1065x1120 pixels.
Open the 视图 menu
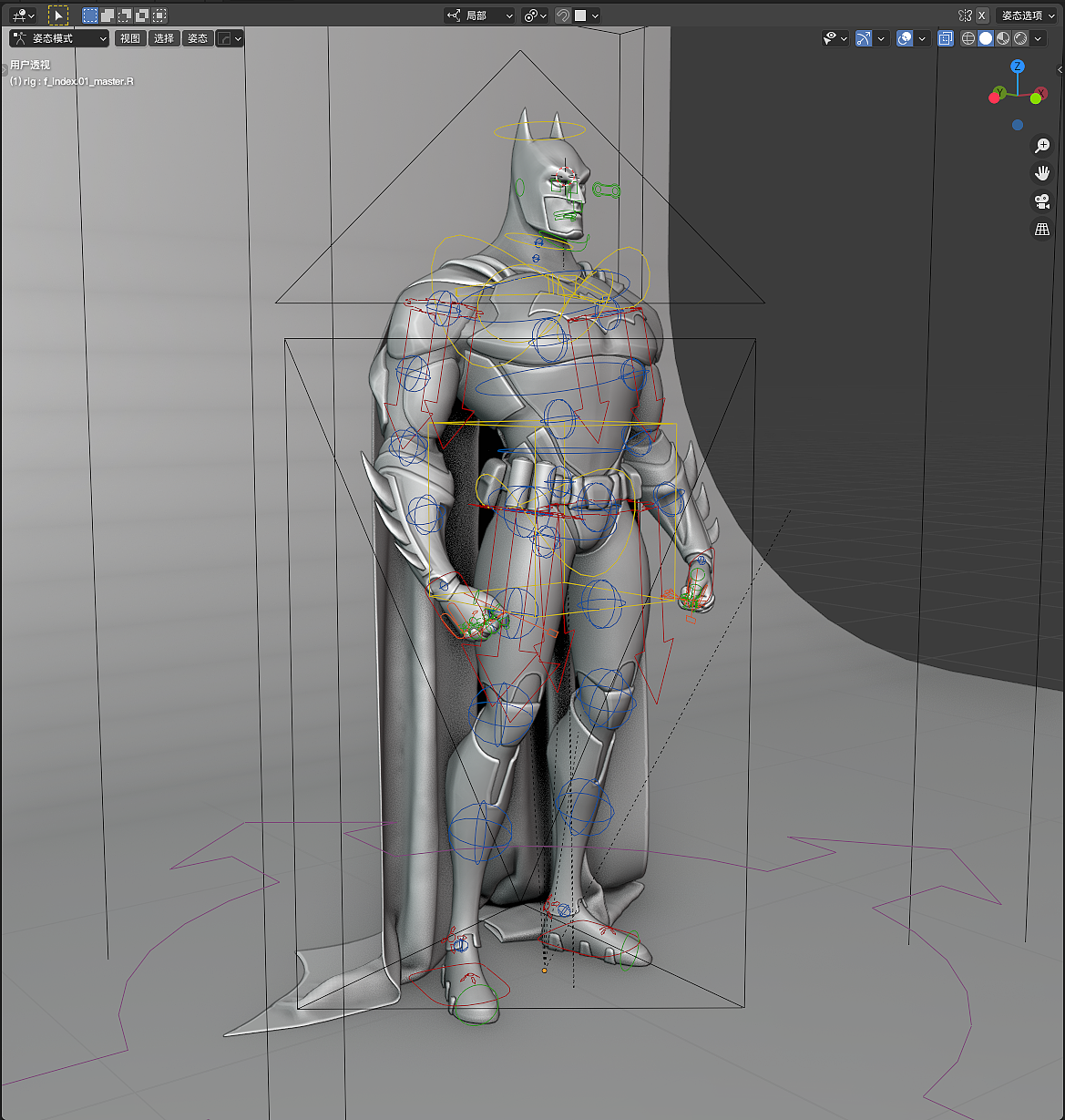(x=130, y=38)
